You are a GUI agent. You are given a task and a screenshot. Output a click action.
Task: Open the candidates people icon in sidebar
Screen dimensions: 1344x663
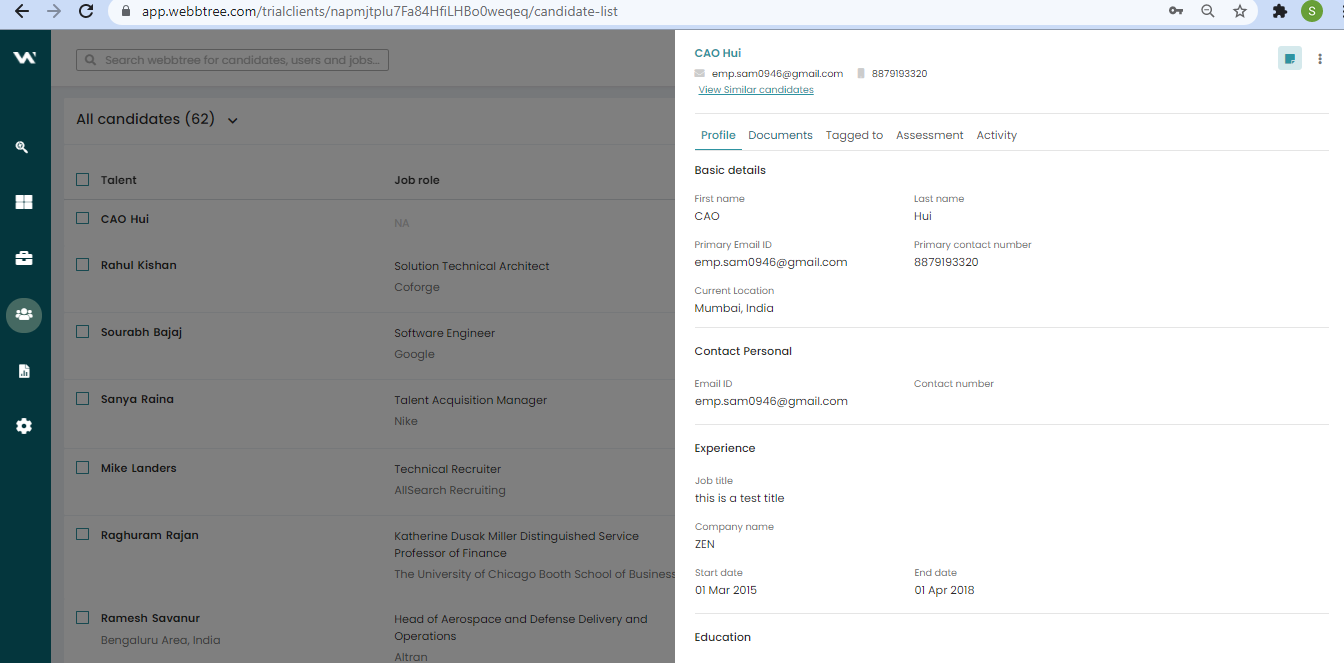tap(24, 314)
